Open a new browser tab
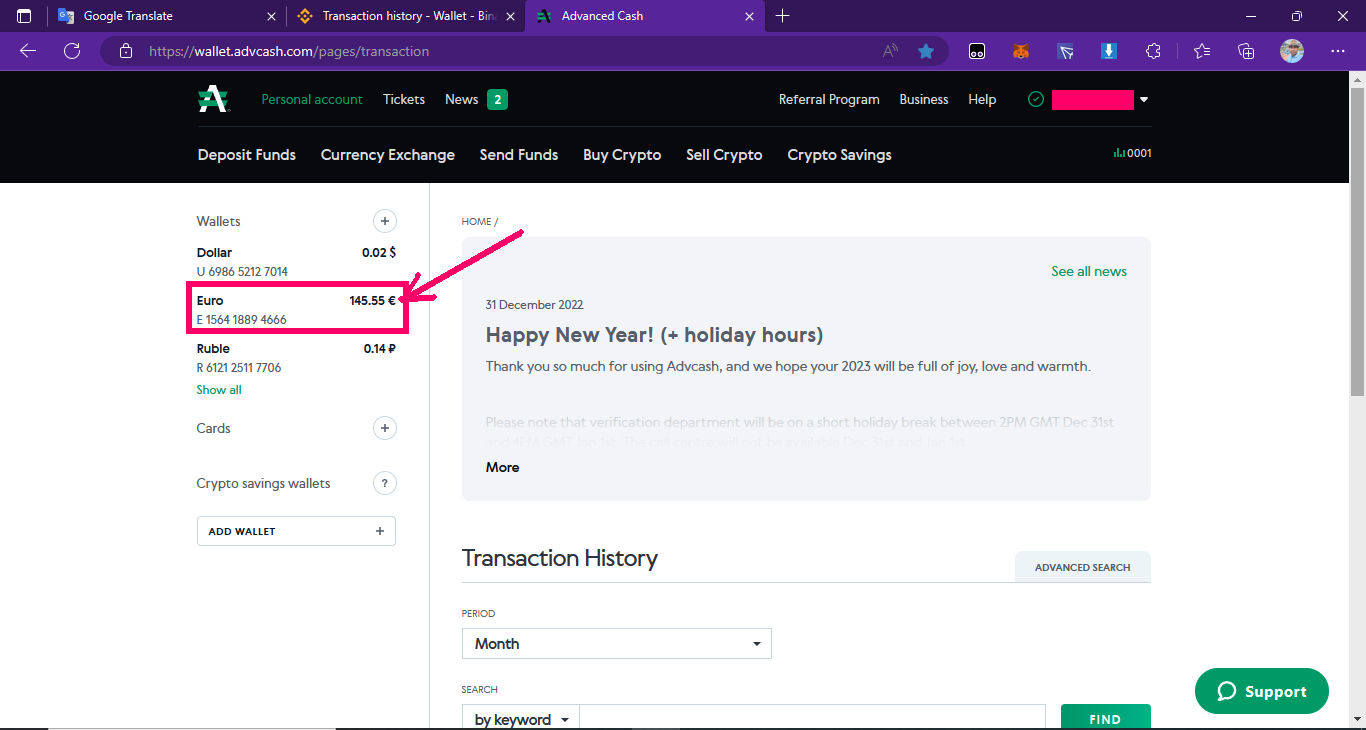Viewport: 1366px width, 730px height. (x=783, y=16)
